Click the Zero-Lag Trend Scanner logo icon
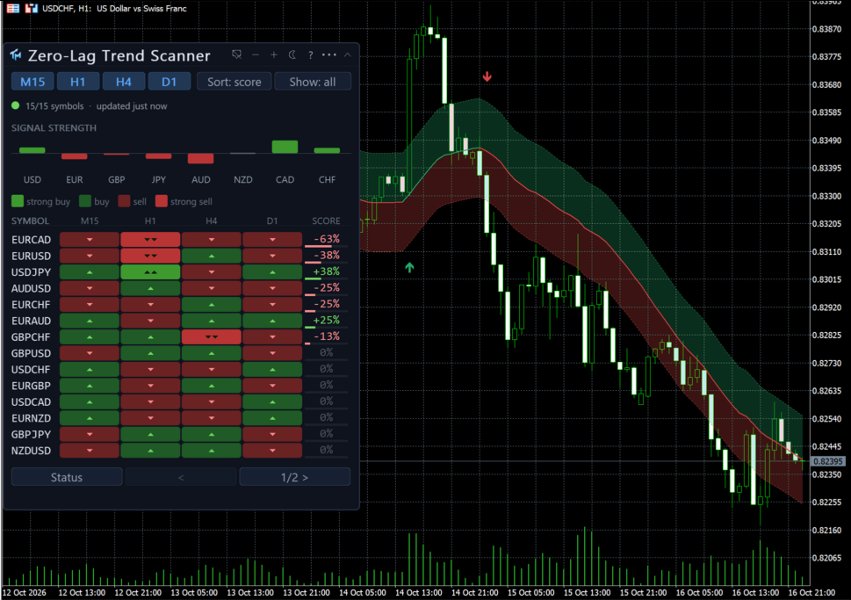 (15, 55)
